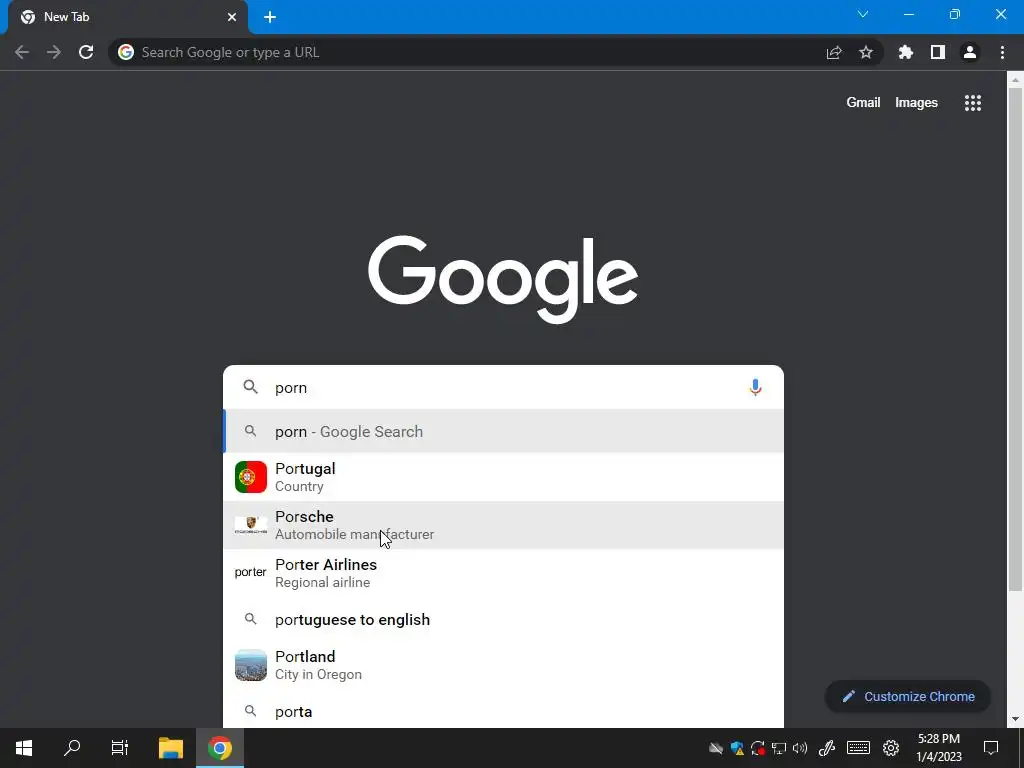
Task: Toggle the browser side panel
Action: (x=938, y=52)
